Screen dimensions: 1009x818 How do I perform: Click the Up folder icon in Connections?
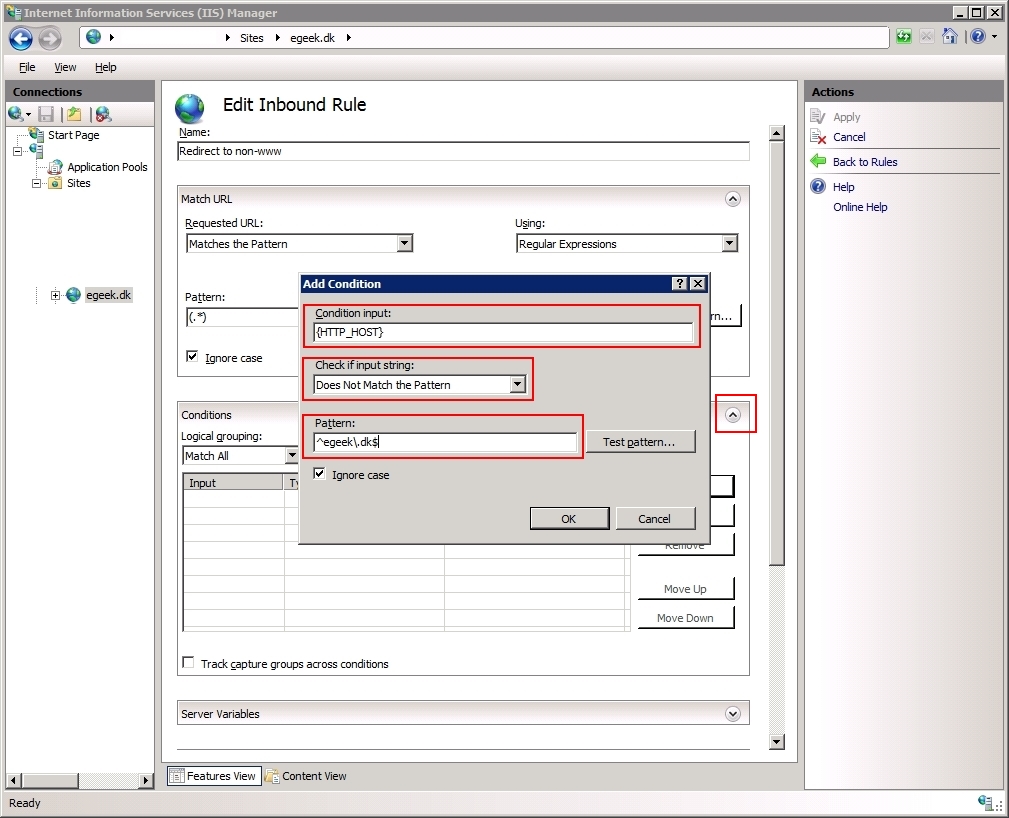74,114
